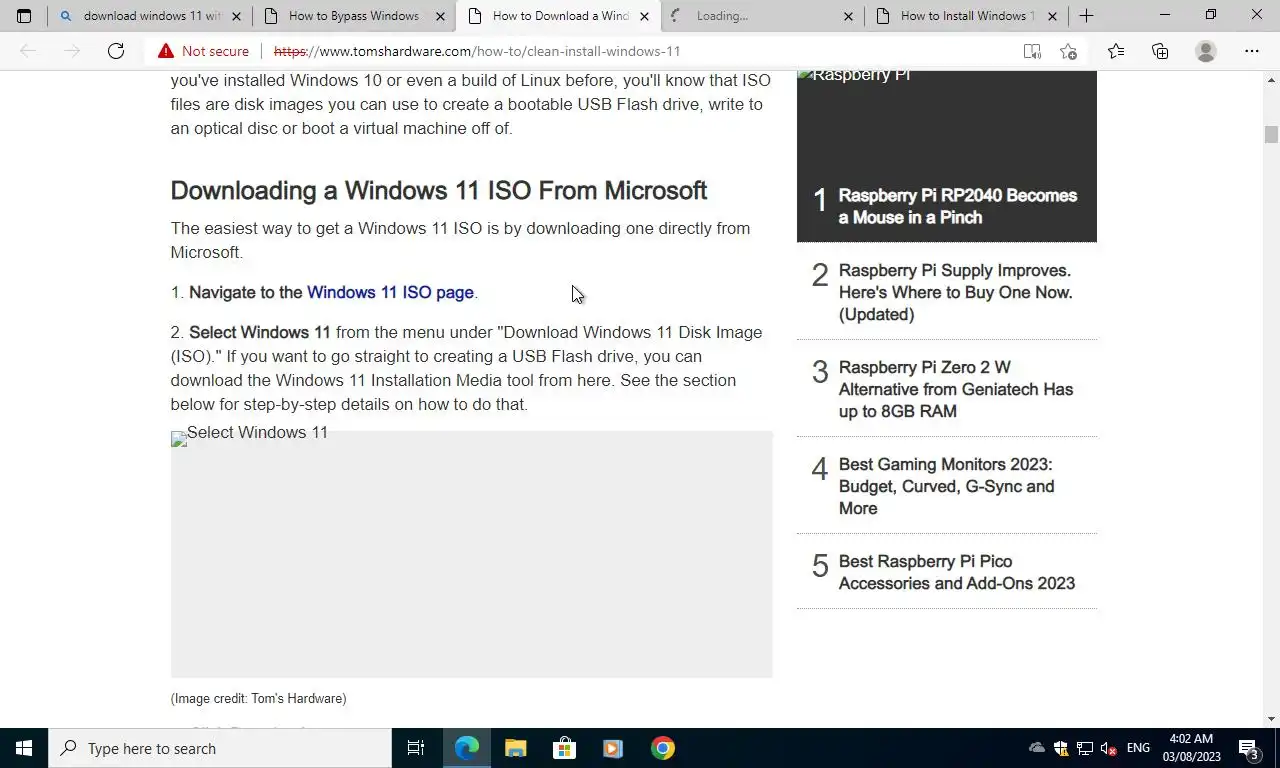Open the Collections icon
1280x768 pixels.
coord(1160,51)
